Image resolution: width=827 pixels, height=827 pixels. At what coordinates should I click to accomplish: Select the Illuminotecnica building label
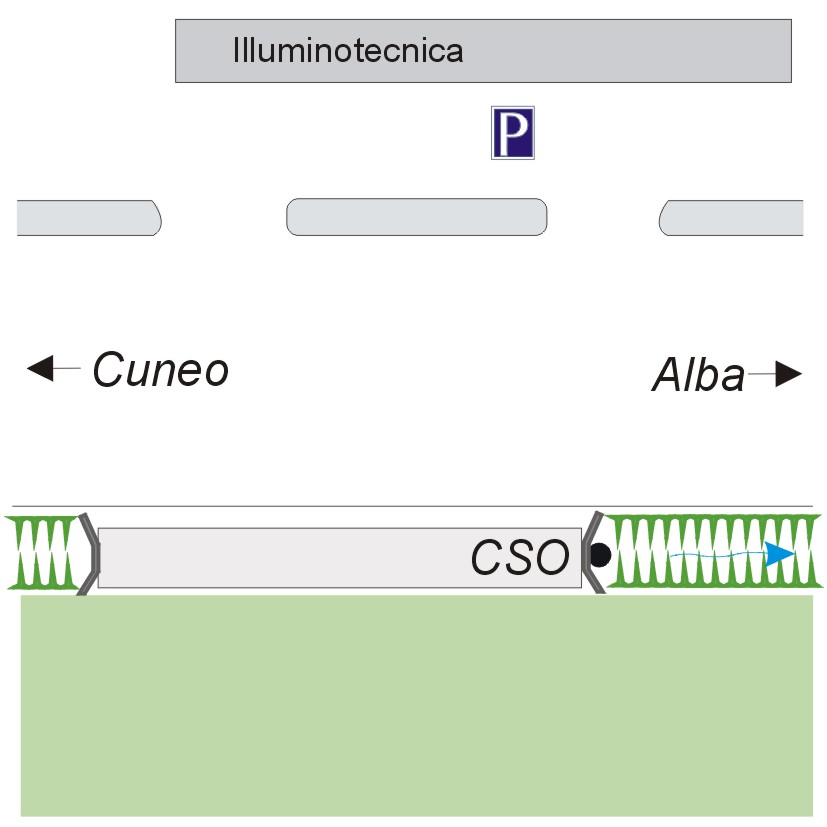point(348,51)
